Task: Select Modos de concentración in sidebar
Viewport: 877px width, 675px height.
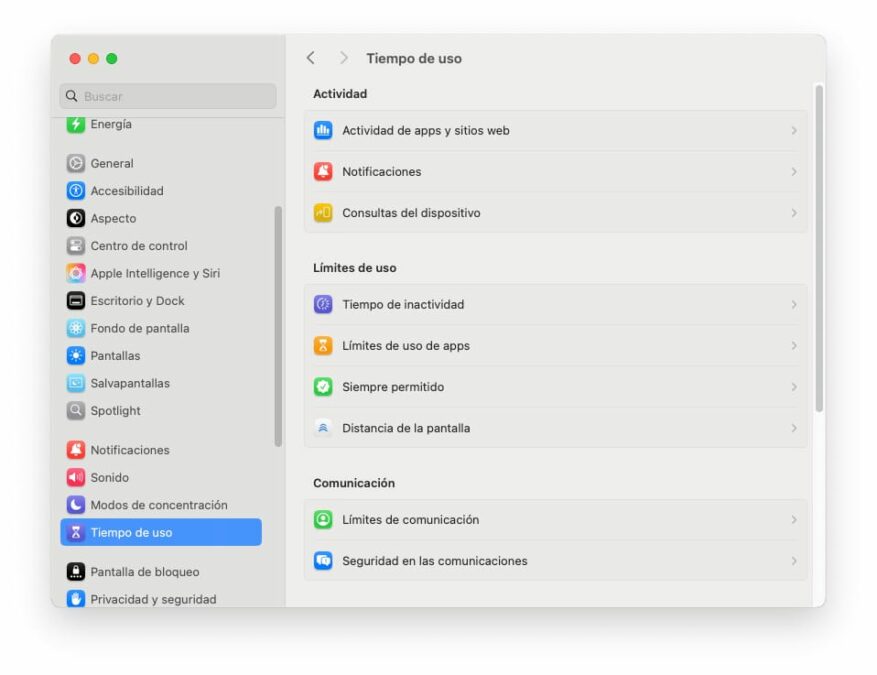Action: point(161,504)
